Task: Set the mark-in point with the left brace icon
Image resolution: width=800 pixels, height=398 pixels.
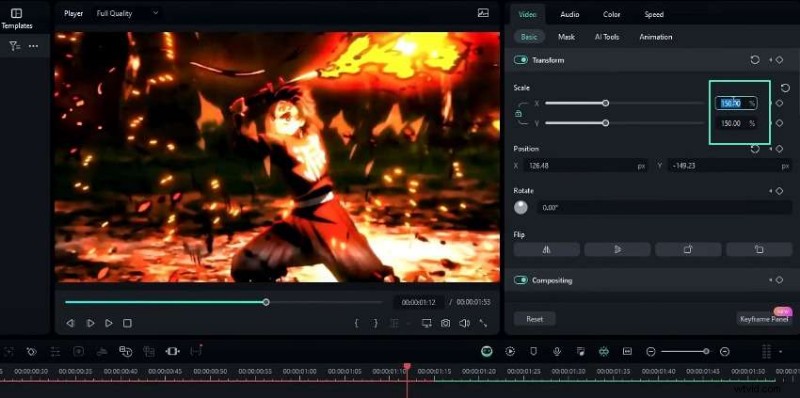Action: (x=357, y=323)
